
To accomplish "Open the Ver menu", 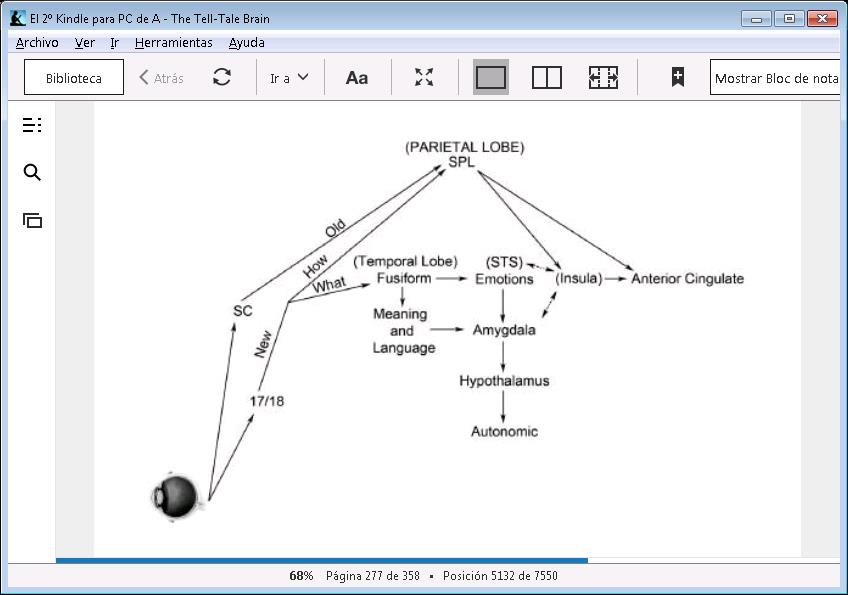I will pyautogui.click(x=85, y=43).
